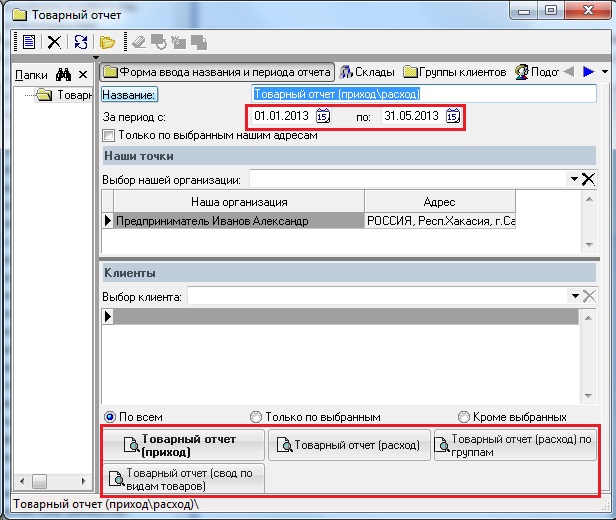Select the Только по выбранным radio button
Screen dimensions: 616x520
pos(256,417)
